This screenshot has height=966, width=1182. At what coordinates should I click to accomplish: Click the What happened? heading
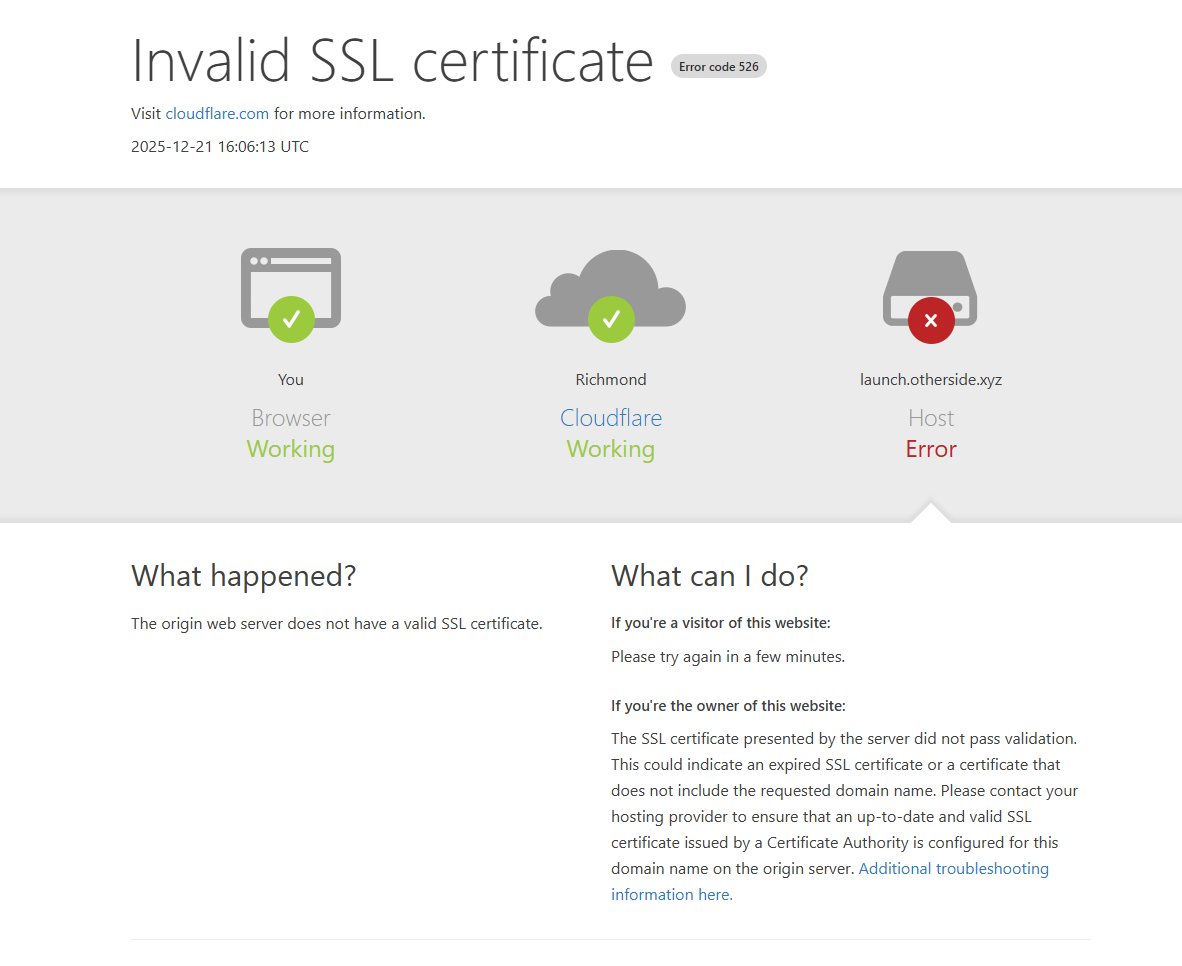(x=243, y=575)
